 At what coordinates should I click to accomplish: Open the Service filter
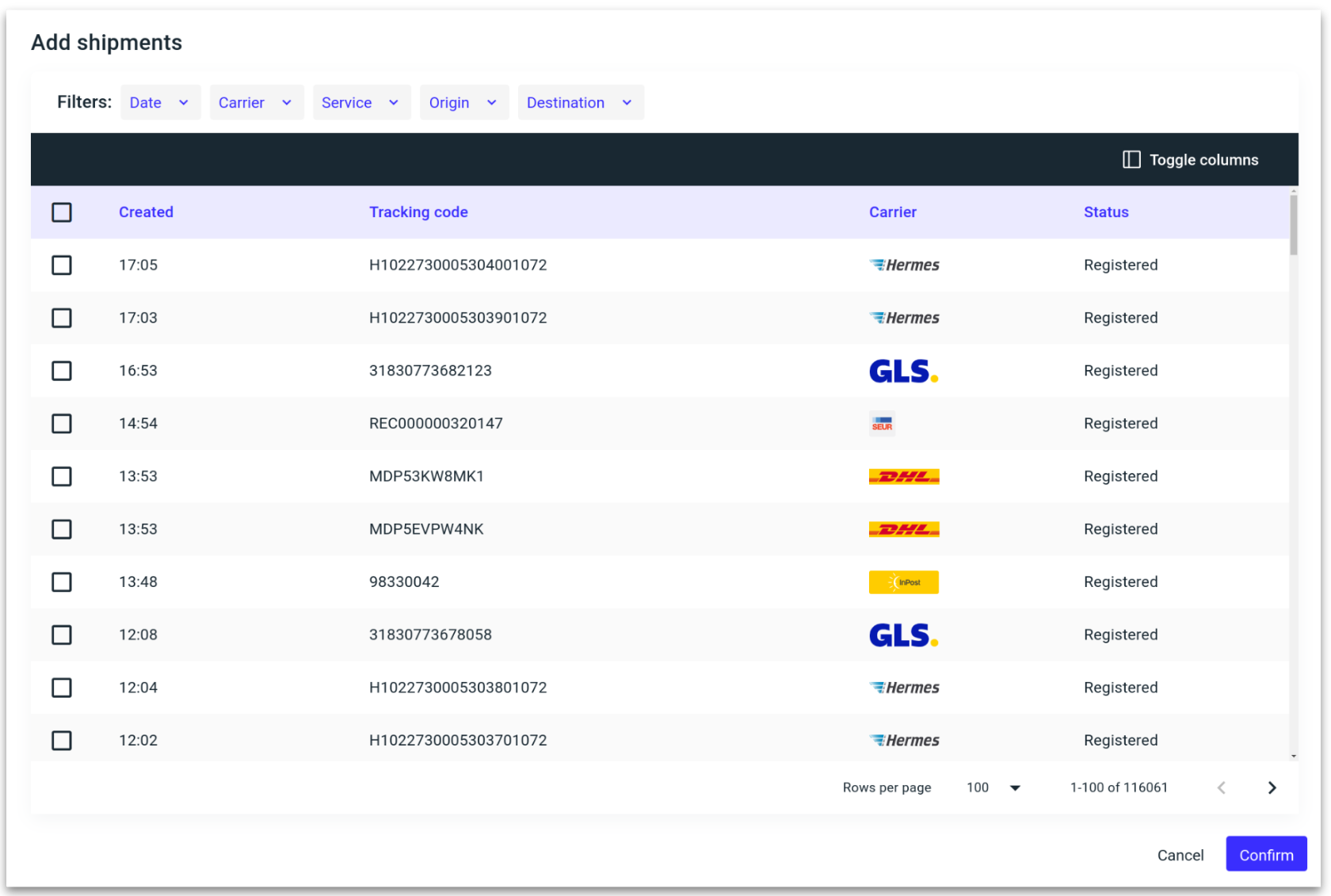coord(361,102)
